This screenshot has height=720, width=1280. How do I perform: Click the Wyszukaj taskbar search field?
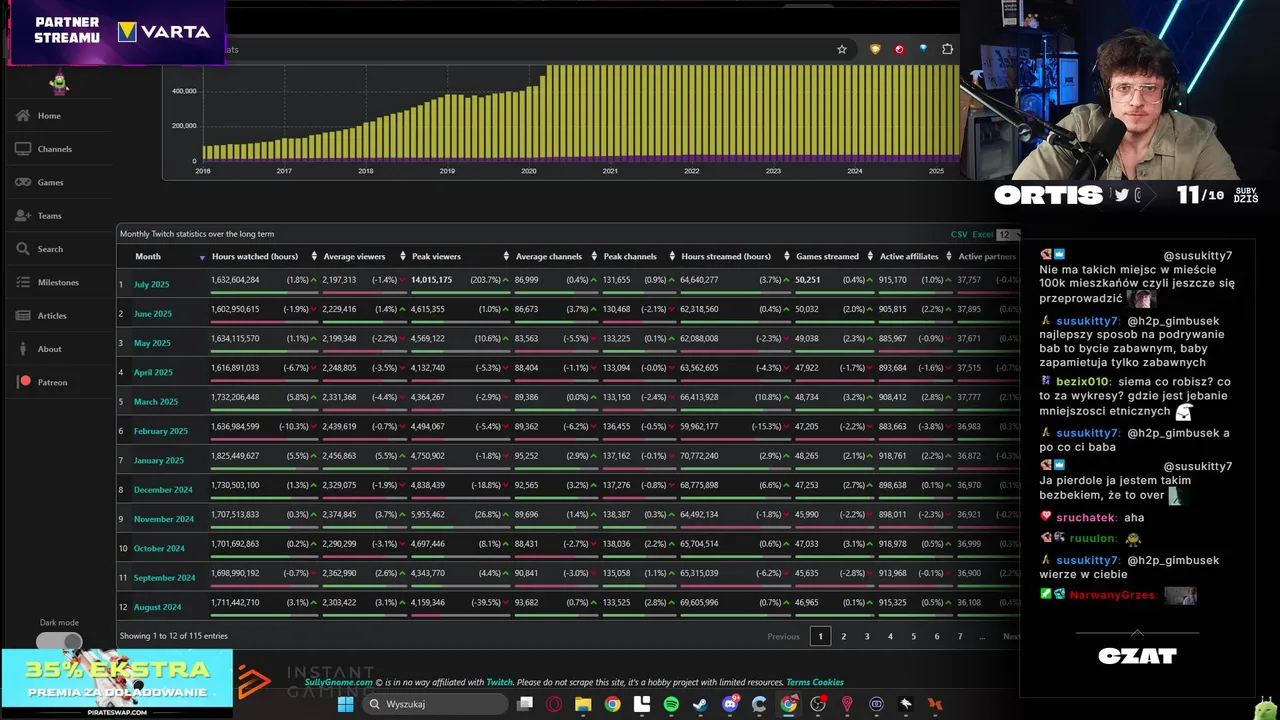tap(434, 704)
